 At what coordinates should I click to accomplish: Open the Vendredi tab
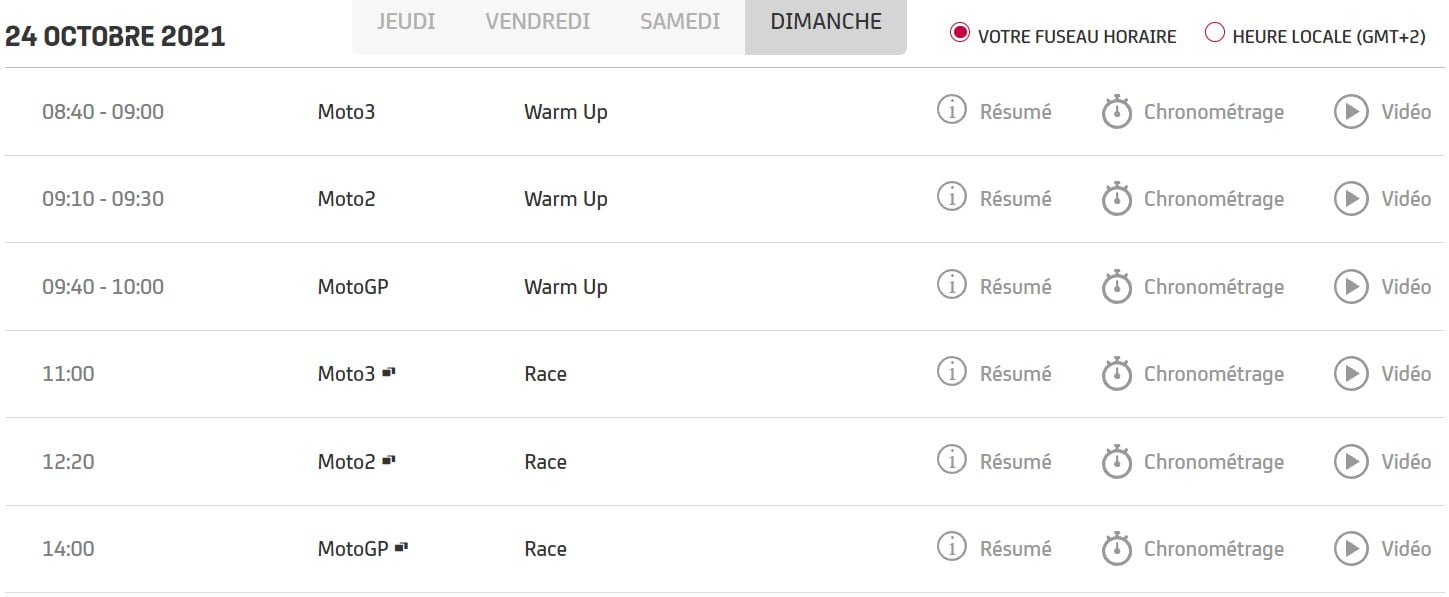(x=537, y=22)
